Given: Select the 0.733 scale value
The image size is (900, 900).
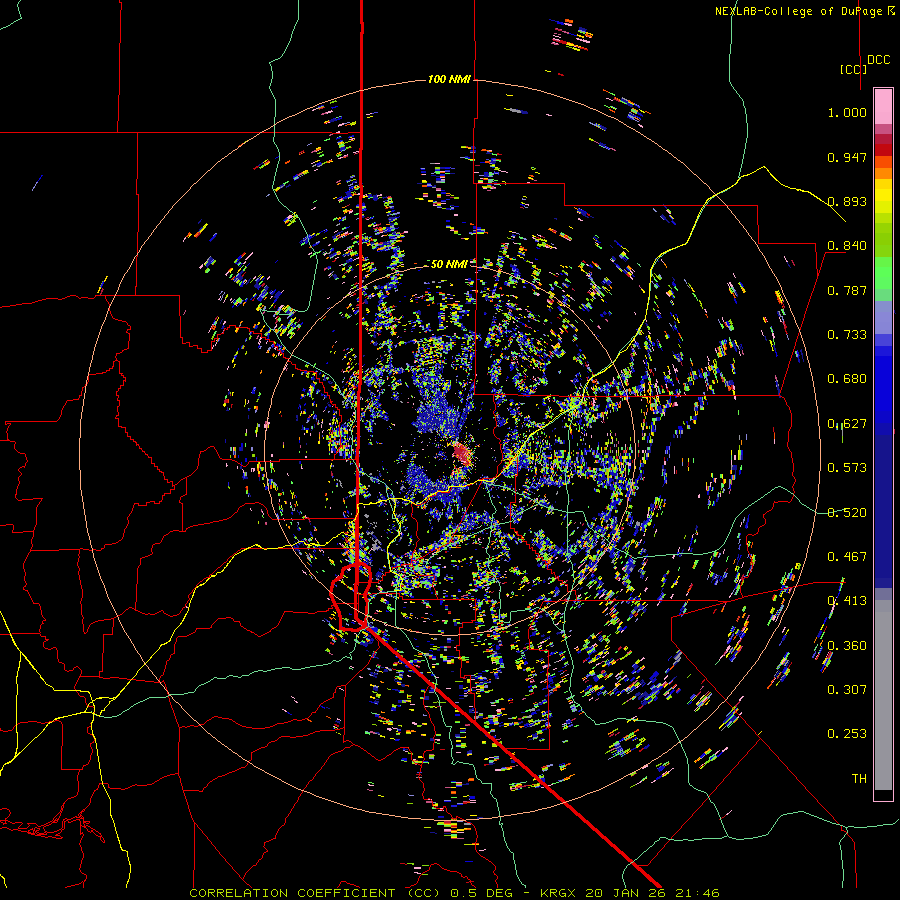Looking at the screenshot, I should [847, 335].
